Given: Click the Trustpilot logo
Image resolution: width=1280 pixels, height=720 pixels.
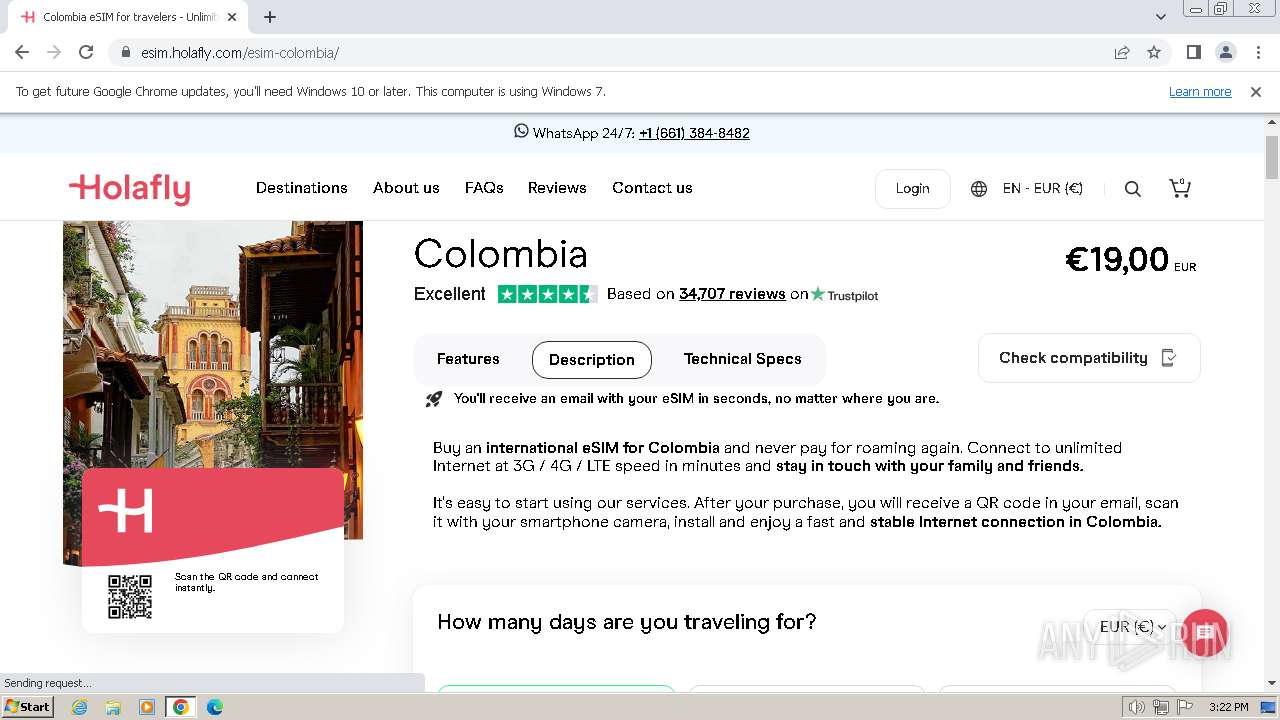Looking at the screenshot, I should click(845, 294).
